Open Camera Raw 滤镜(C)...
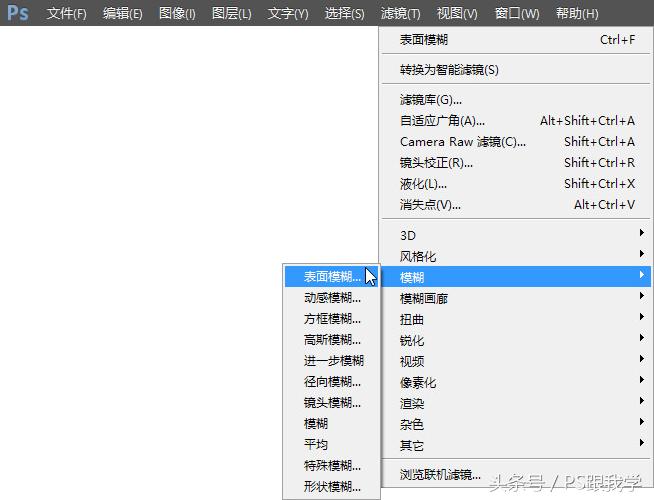654x500 pixels. (516, 142)
